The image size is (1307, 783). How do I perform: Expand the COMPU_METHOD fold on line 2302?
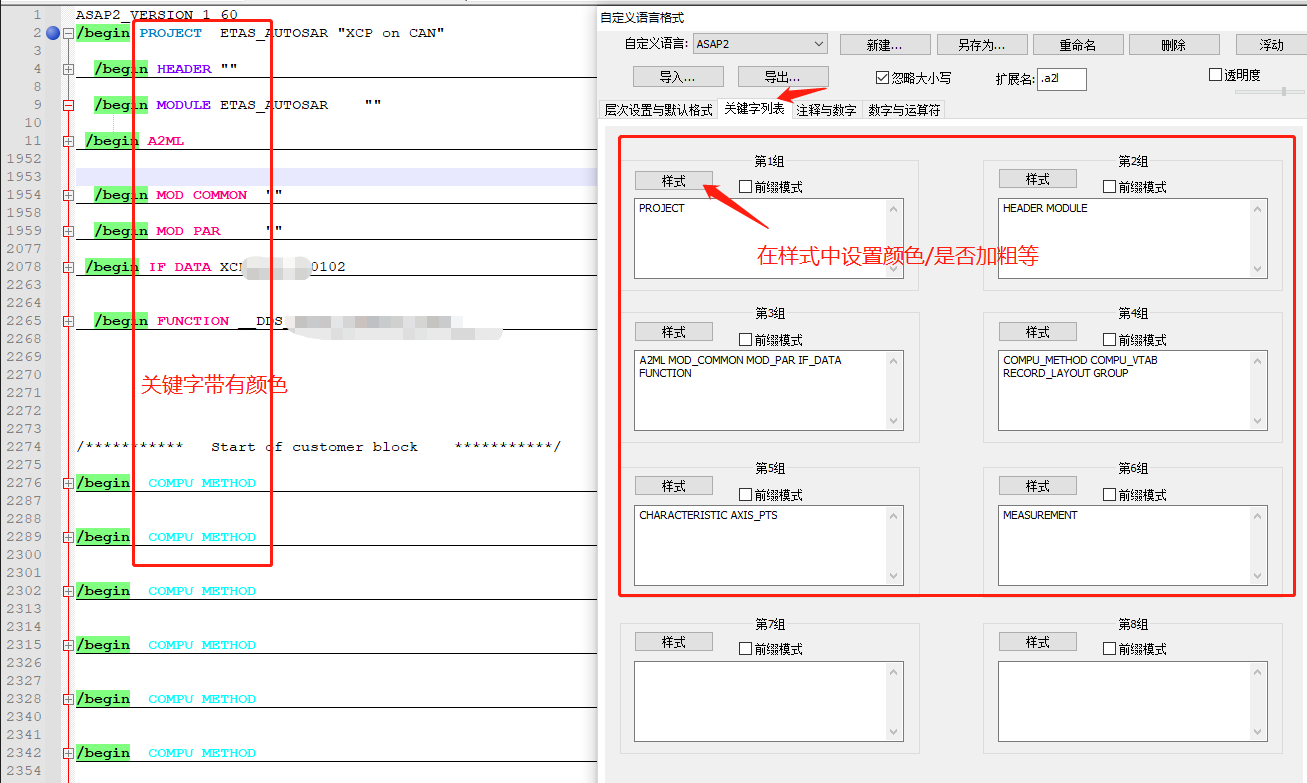point(68,591)
